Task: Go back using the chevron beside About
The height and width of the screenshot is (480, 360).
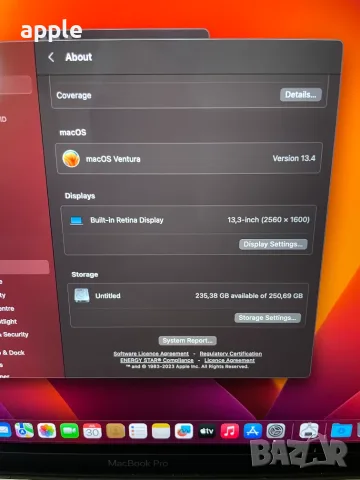Action: (51, 57)
